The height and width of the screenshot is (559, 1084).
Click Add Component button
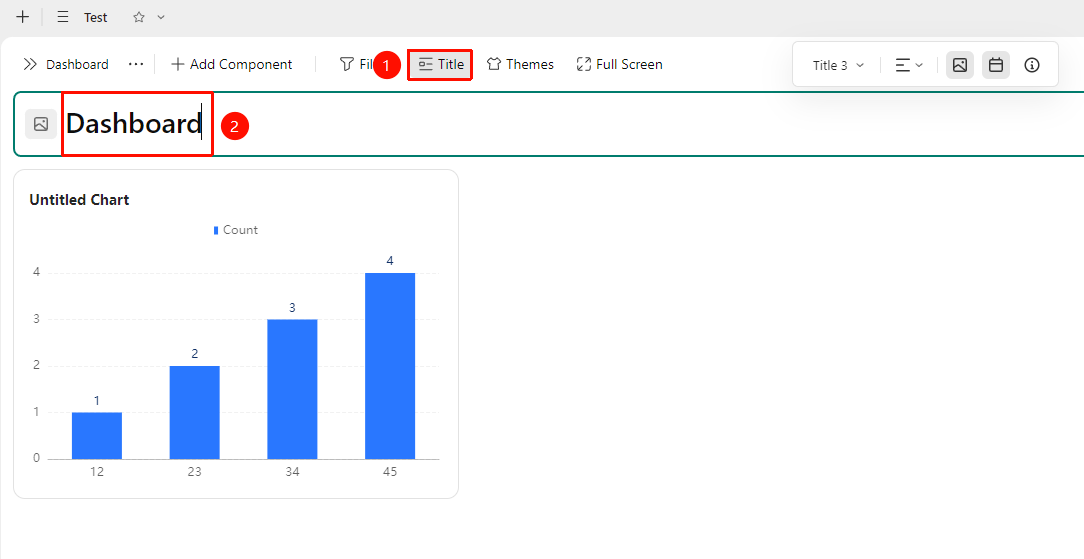tap(232, 64)
